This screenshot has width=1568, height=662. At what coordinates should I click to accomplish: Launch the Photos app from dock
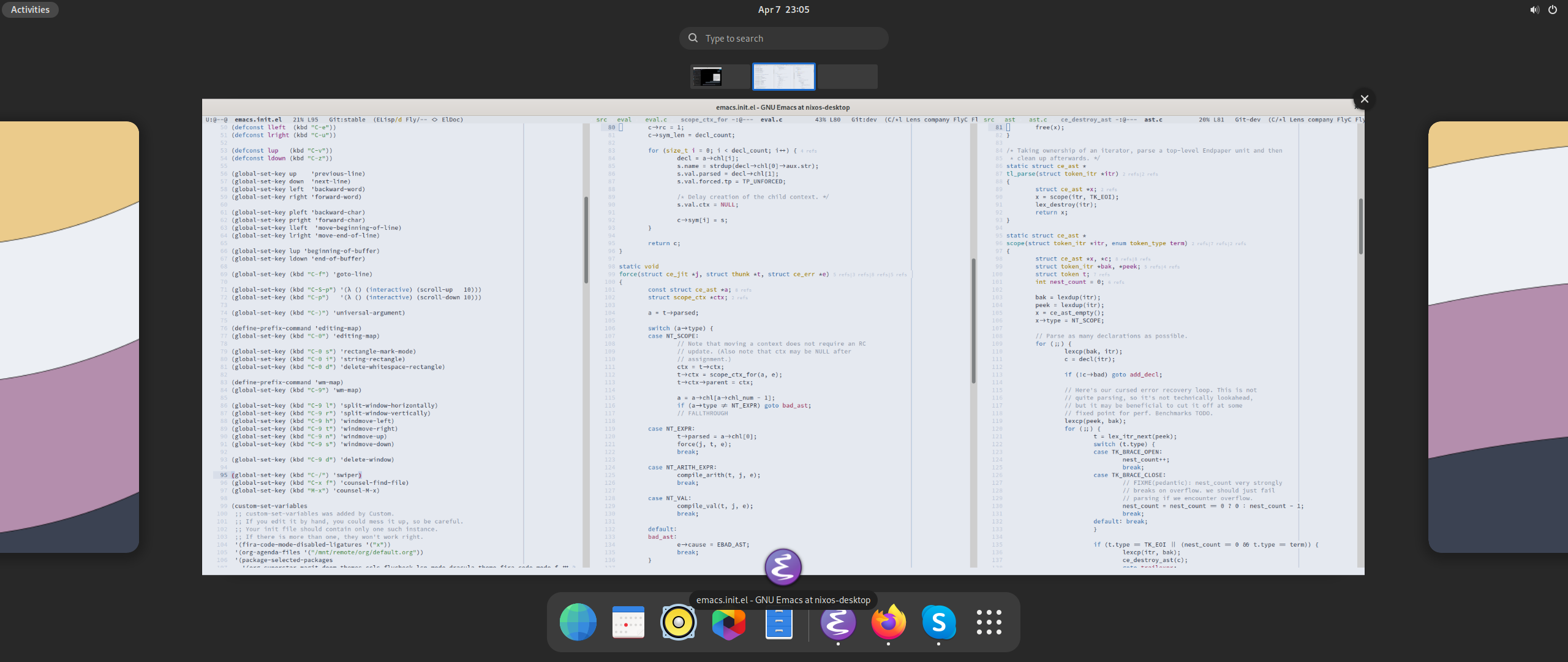tap(728, 622)
